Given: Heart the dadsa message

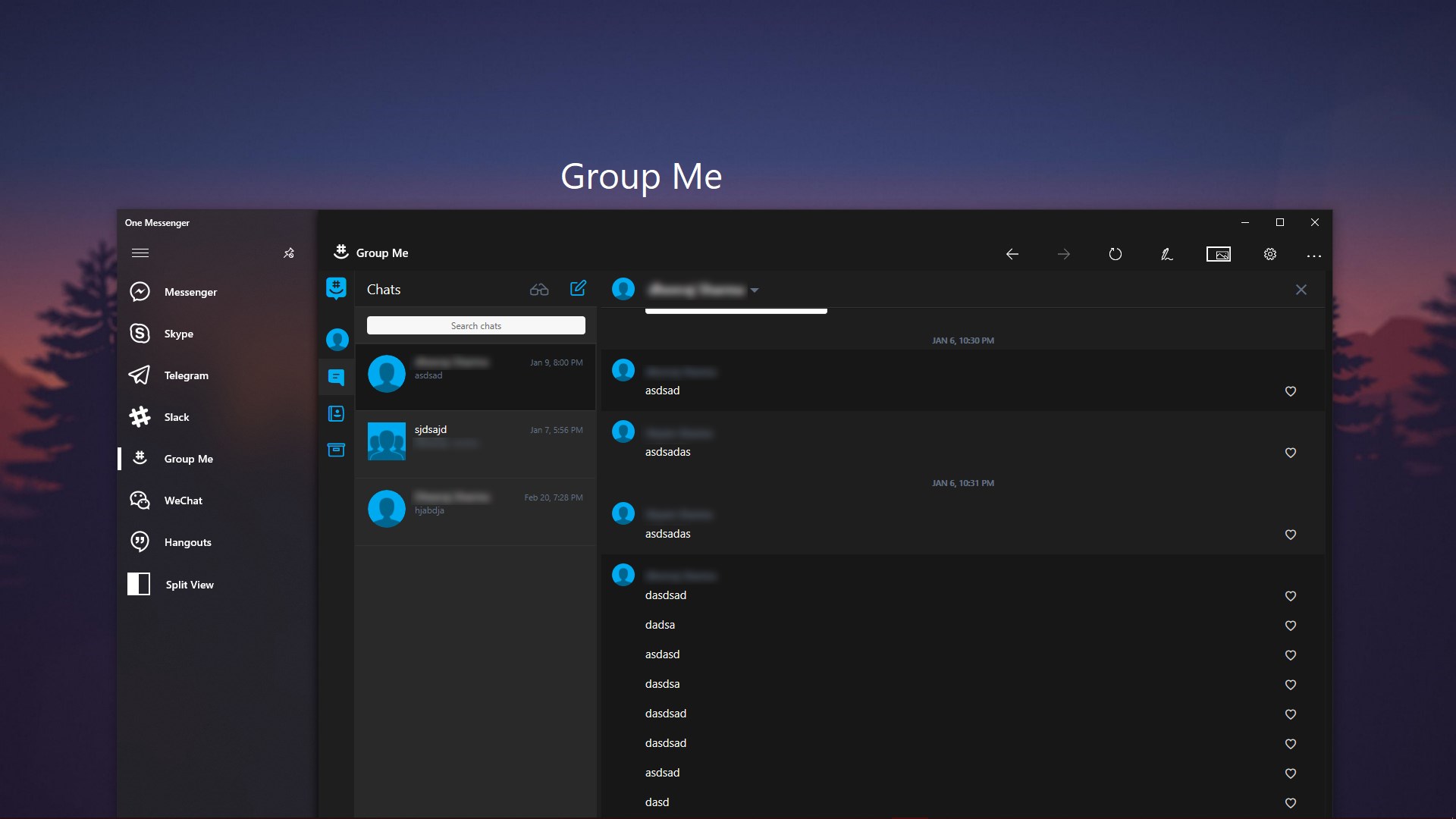Looking at the screenshot, I should click(1291, 626).
